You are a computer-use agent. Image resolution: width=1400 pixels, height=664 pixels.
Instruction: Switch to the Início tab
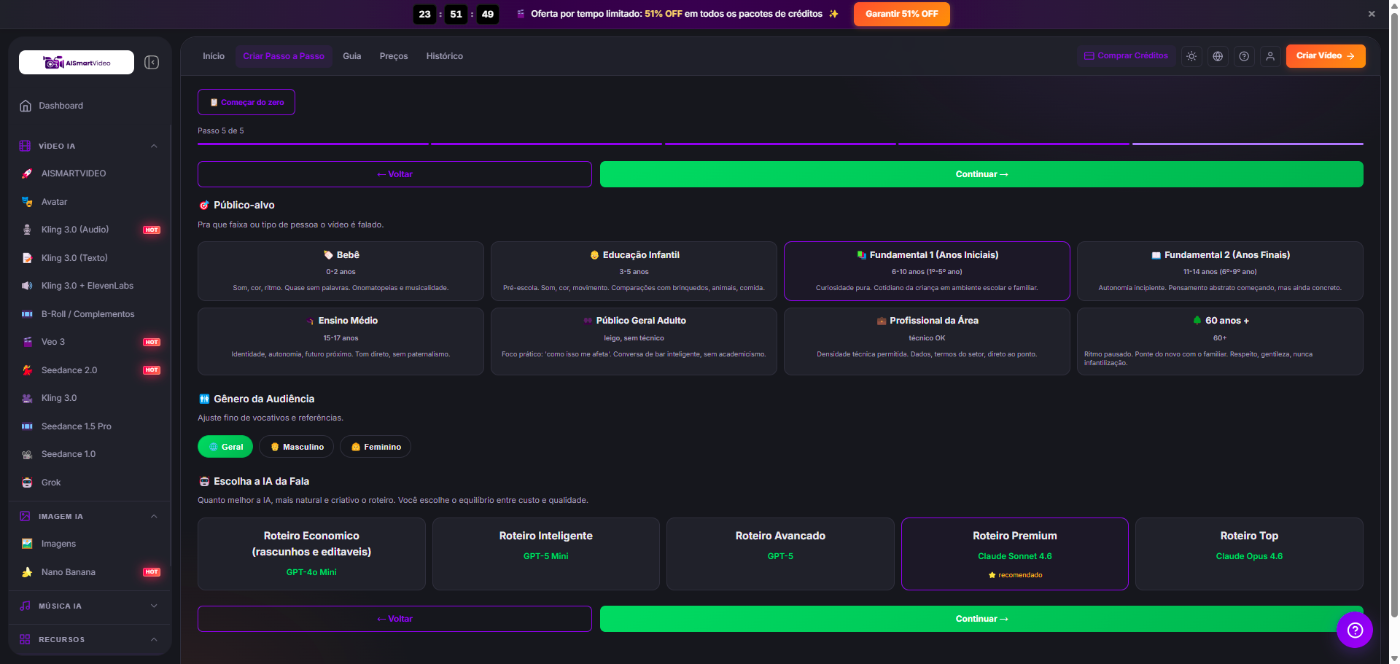(214, 56)
